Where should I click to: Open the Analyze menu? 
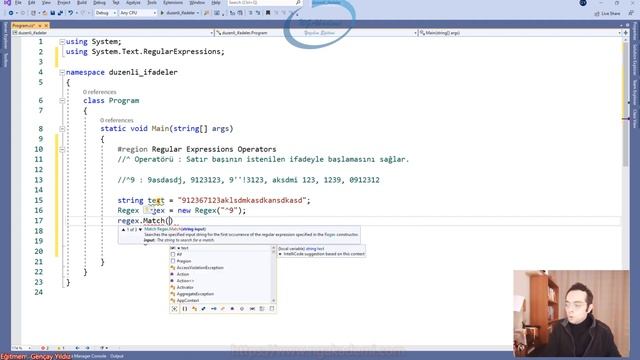133,2
